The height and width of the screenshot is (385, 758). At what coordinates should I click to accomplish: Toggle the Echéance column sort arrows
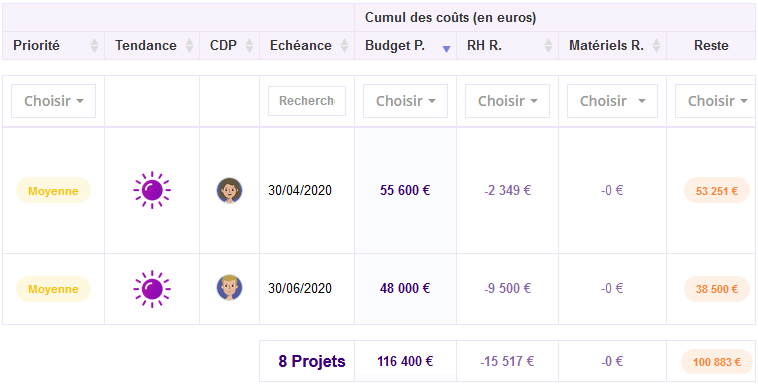pos(345,46)
